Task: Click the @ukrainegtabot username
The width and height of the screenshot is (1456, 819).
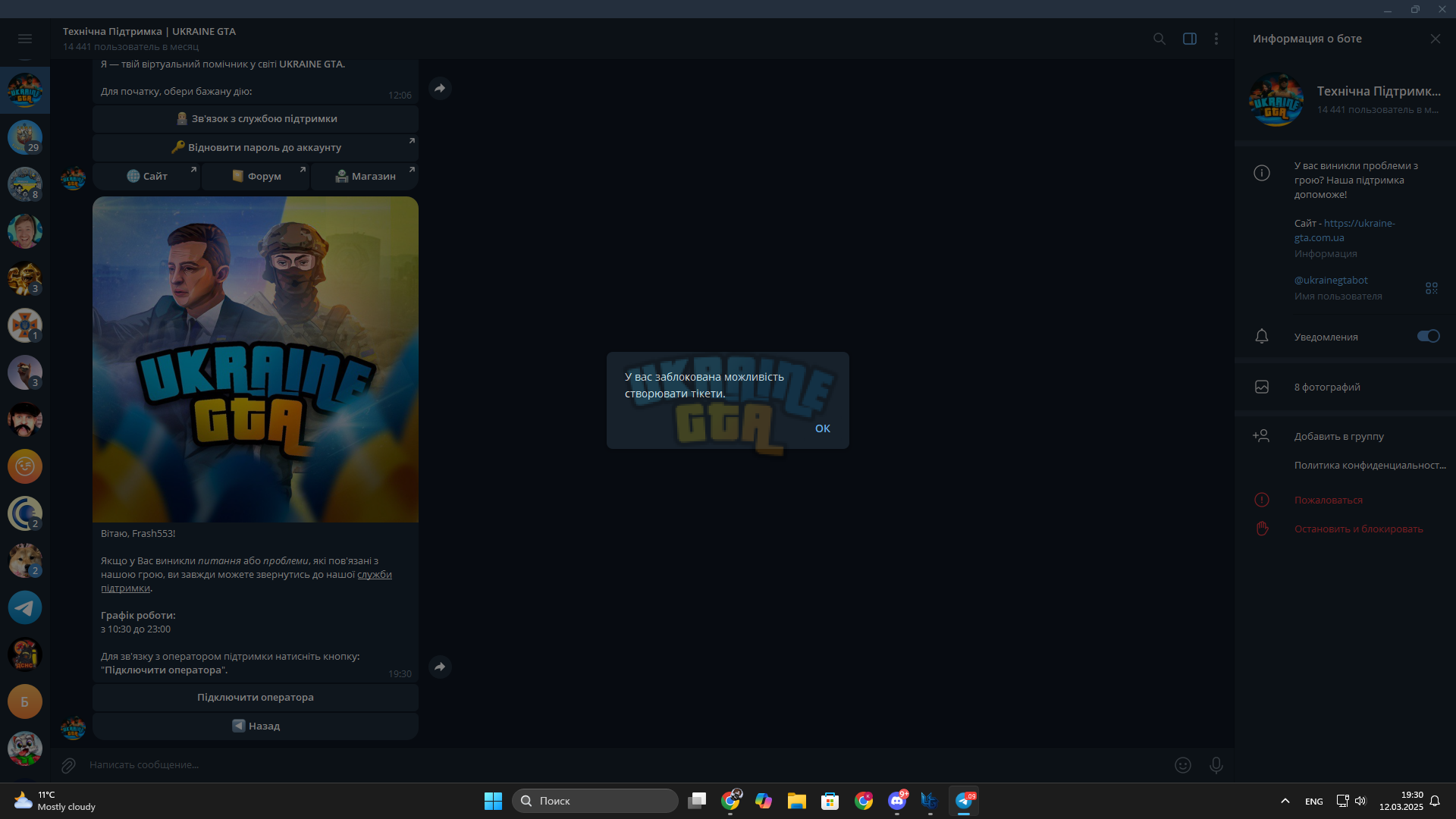Action: click(x=1331, y=281)
